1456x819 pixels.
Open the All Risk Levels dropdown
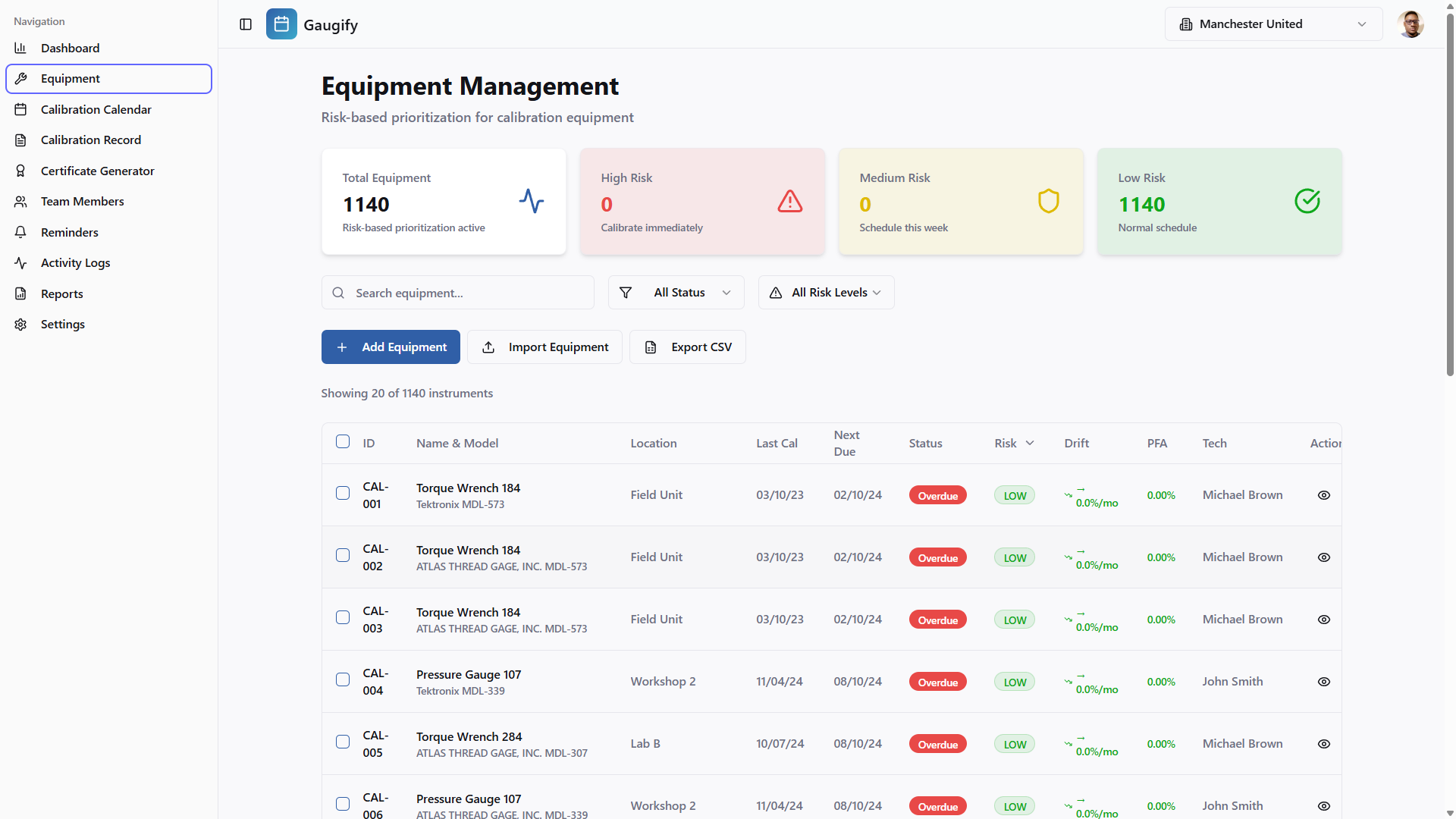(826, 293)
